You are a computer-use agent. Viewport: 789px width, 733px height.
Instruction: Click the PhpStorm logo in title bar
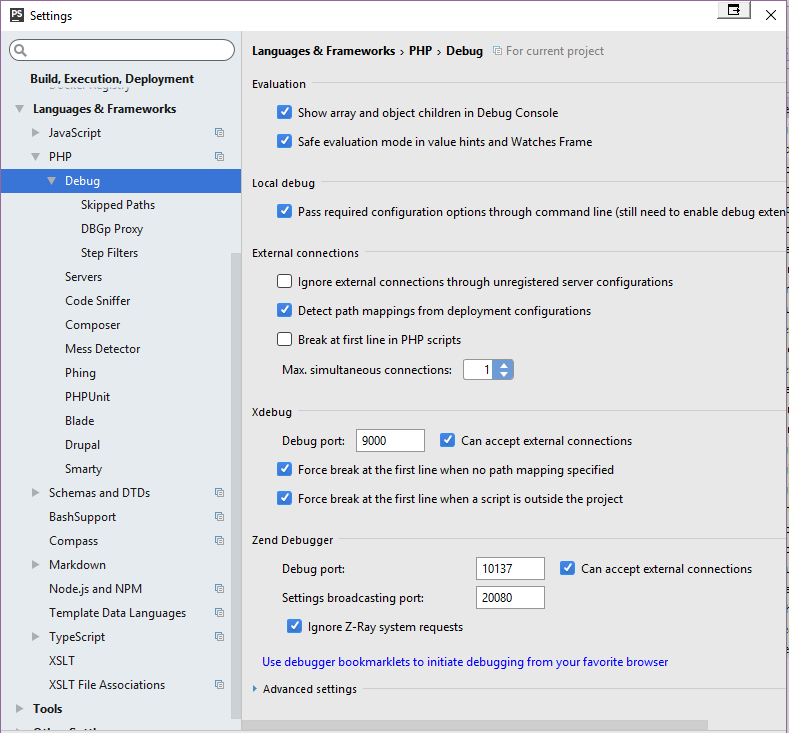coord(17,15)
